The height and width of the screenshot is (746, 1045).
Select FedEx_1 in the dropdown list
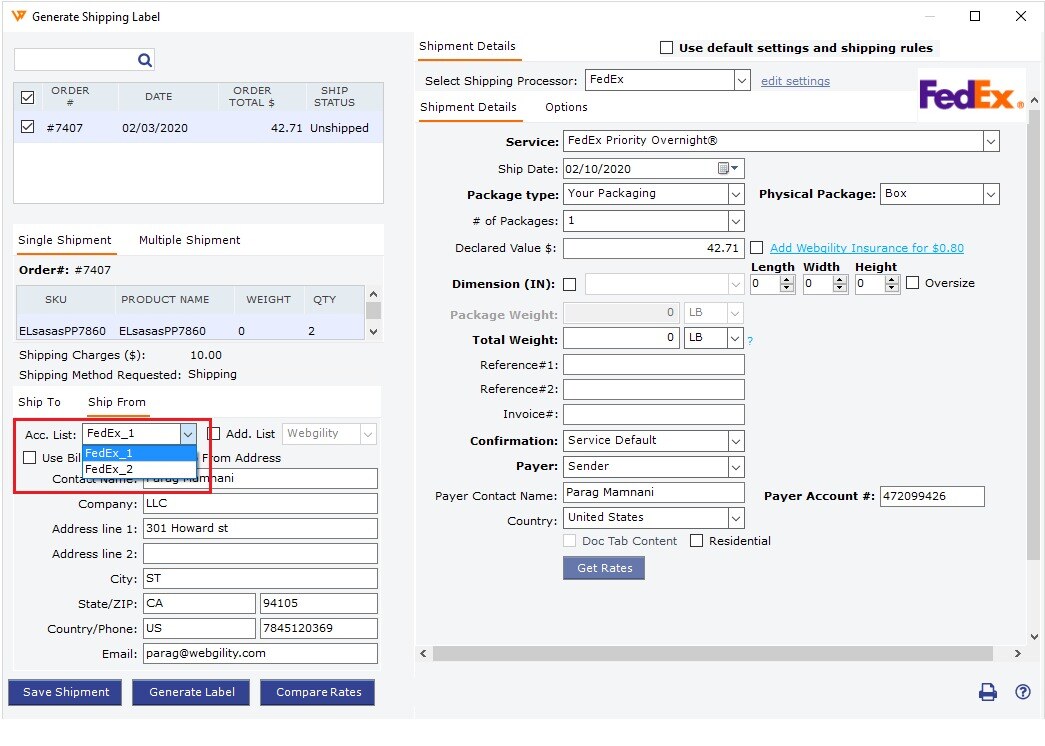pyautogui.click(x=139, y=453)
